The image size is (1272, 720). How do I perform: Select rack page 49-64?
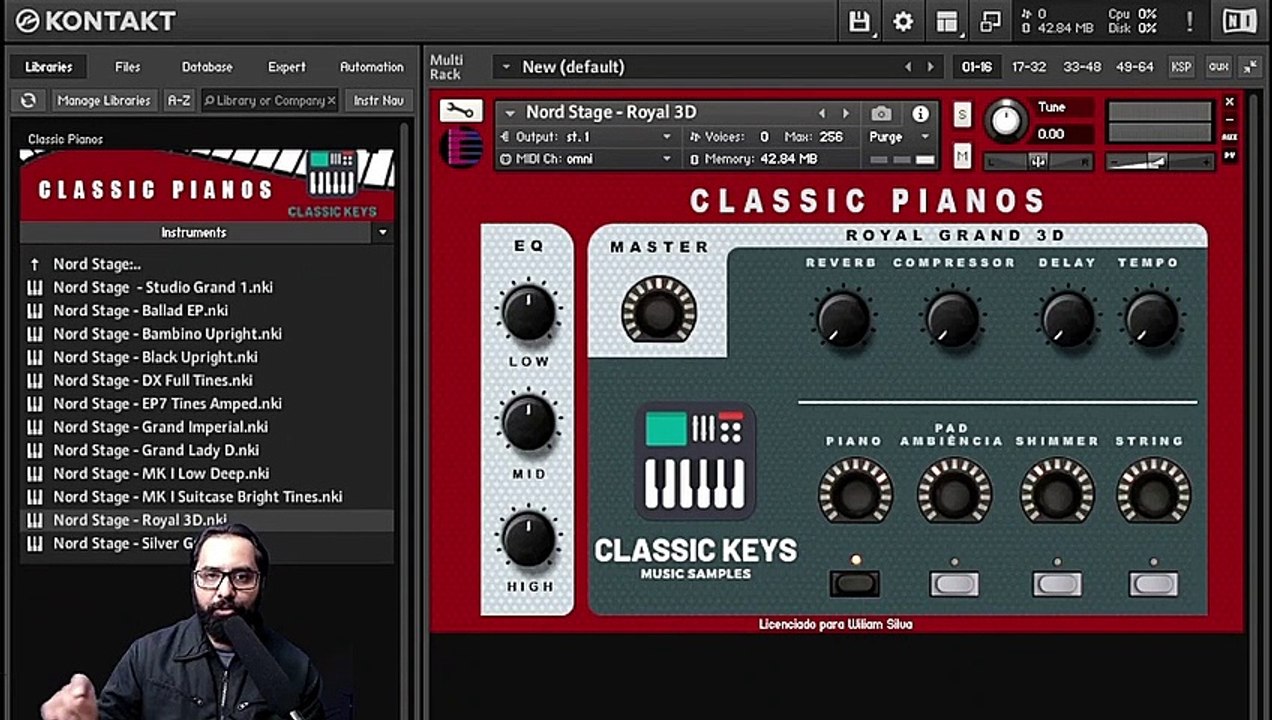tap(1134, 67)
